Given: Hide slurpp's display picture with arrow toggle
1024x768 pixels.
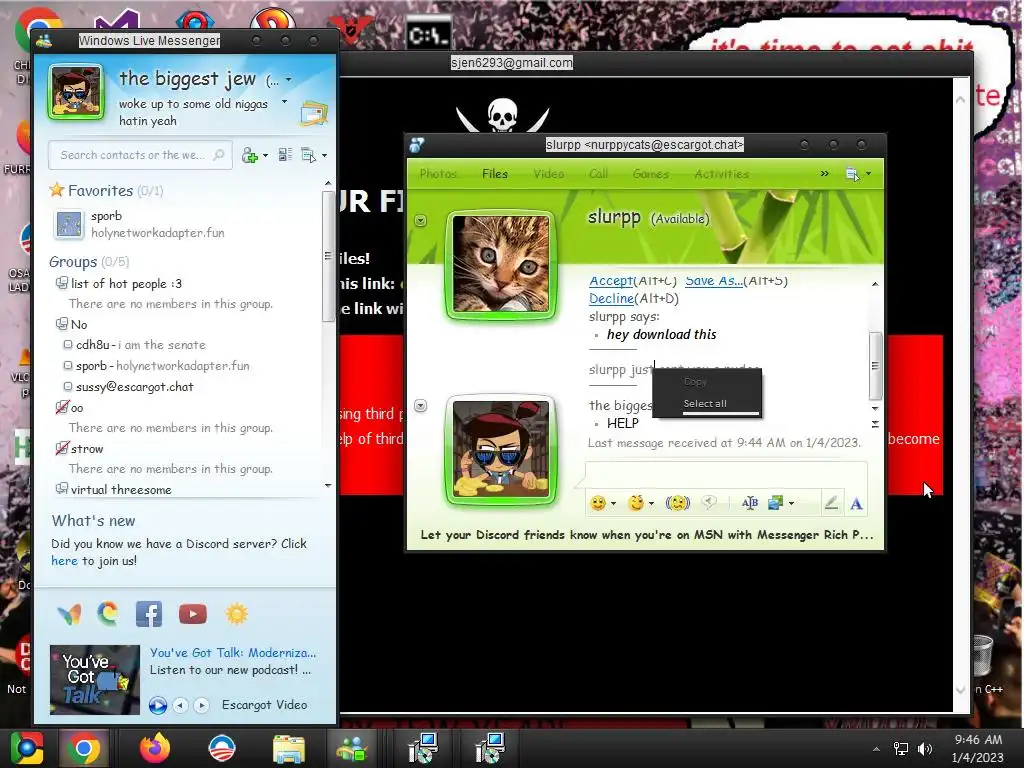Looking at the screenshot, I should (421, 221).
